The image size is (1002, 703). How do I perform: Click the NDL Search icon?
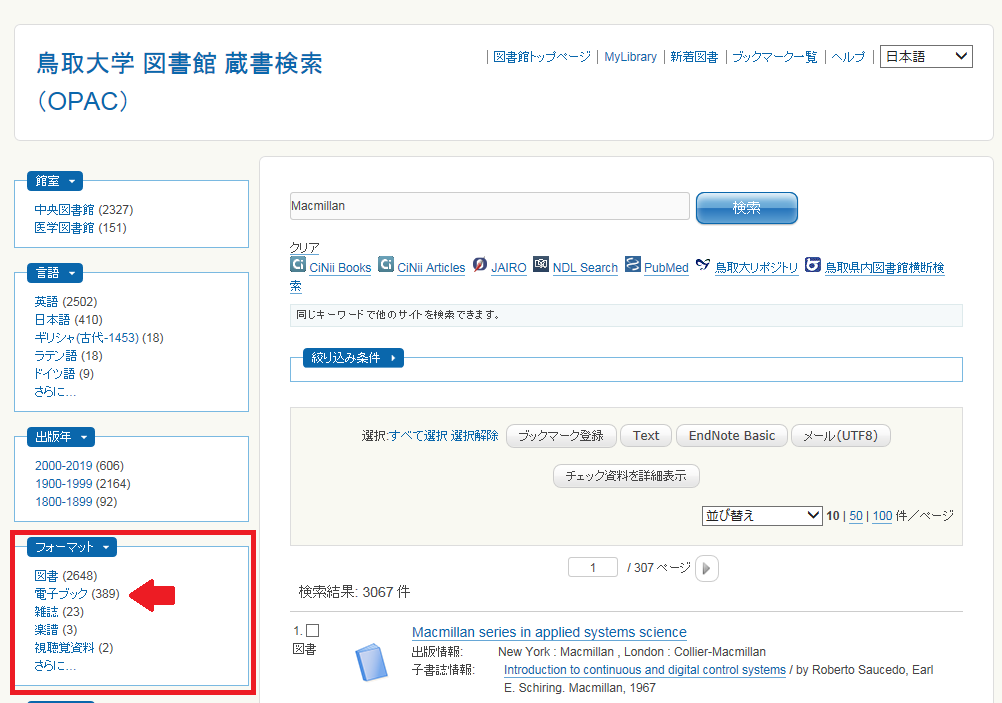[541, 264]
